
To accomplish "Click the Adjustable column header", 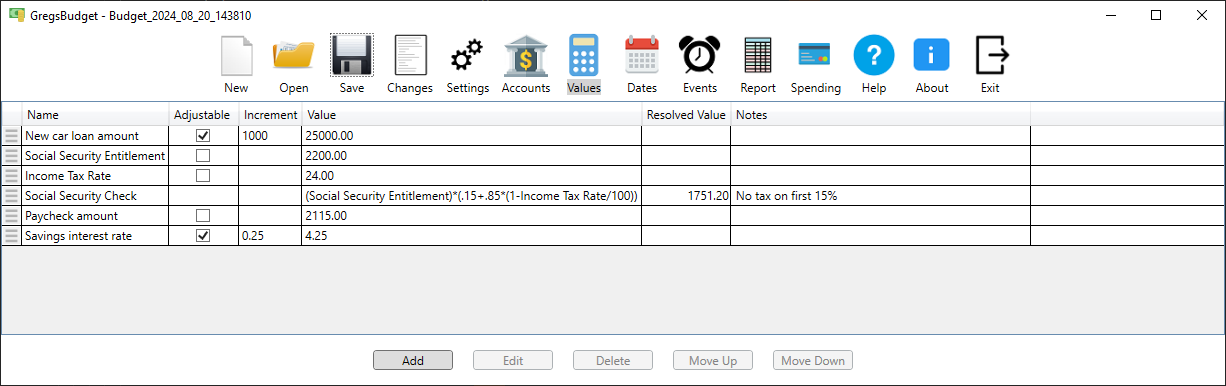I will click(203, 115).
